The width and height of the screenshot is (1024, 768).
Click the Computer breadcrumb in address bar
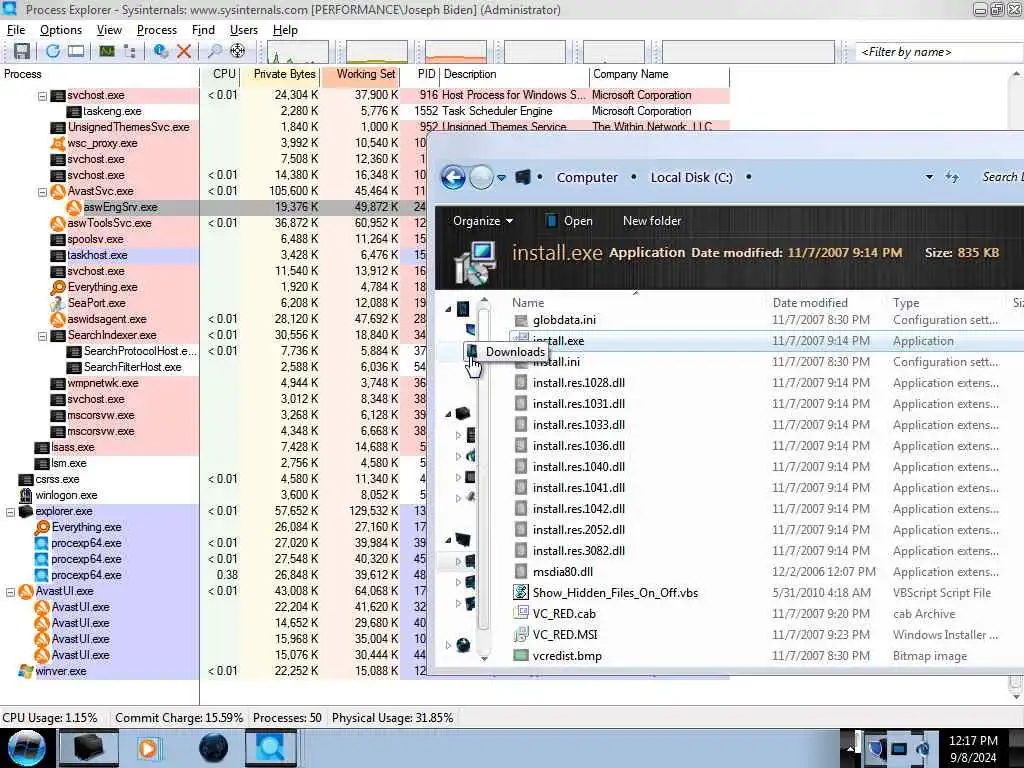[586, 177]
